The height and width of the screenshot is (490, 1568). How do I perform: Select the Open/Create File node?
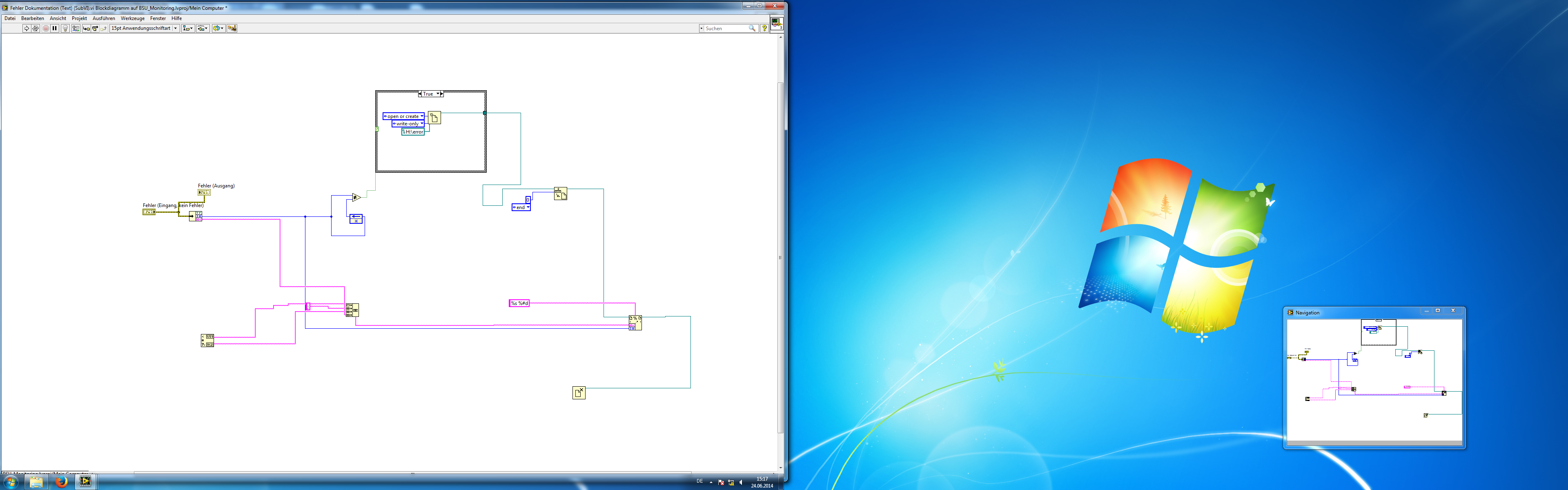[x=434, y=118]
